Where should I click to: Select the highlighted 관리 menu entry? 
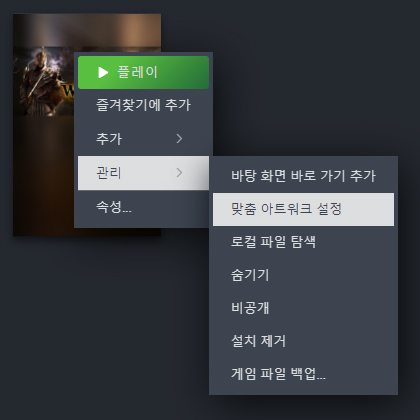143,173
